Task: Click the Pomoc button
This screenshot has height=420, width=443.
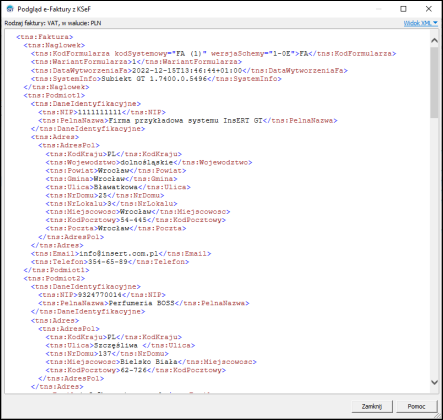Action: pos(416,406)
